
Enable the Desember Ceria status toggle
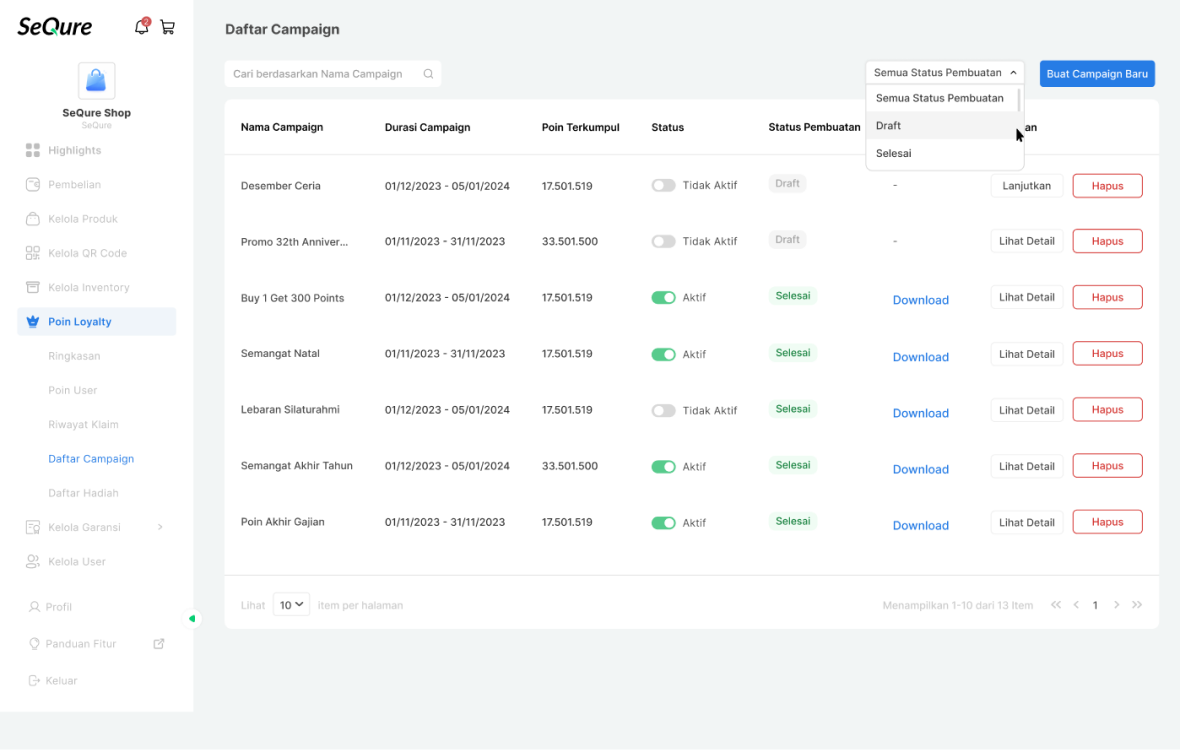click(x=663, y=185)
